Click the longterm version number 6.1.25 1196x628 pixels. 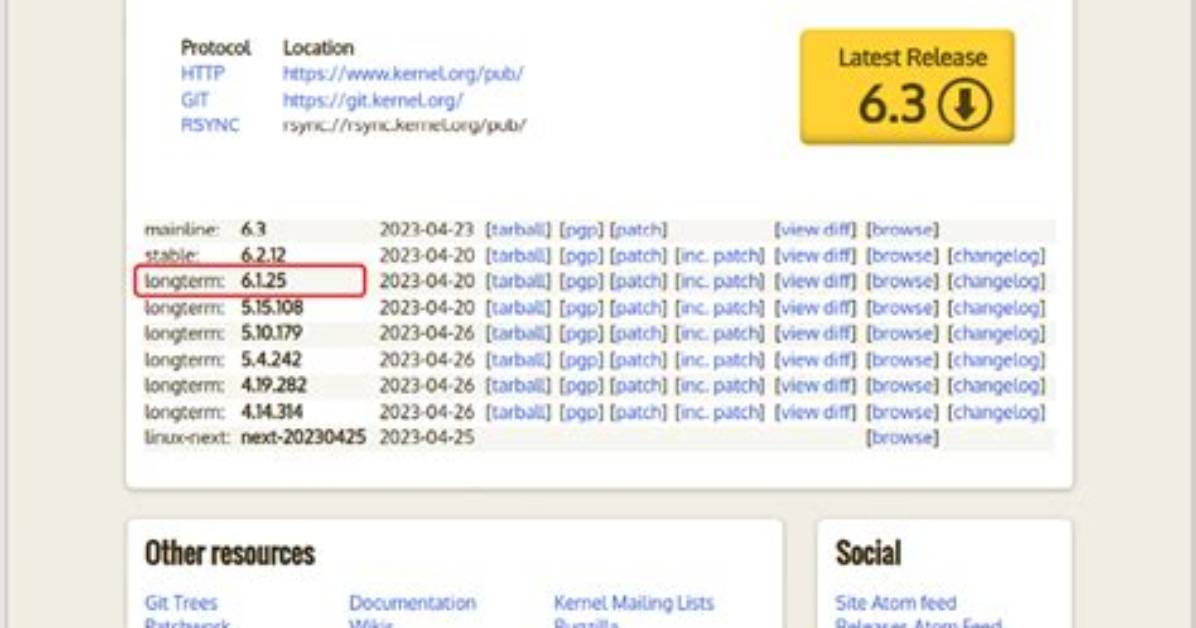click(x=264, y=281)
